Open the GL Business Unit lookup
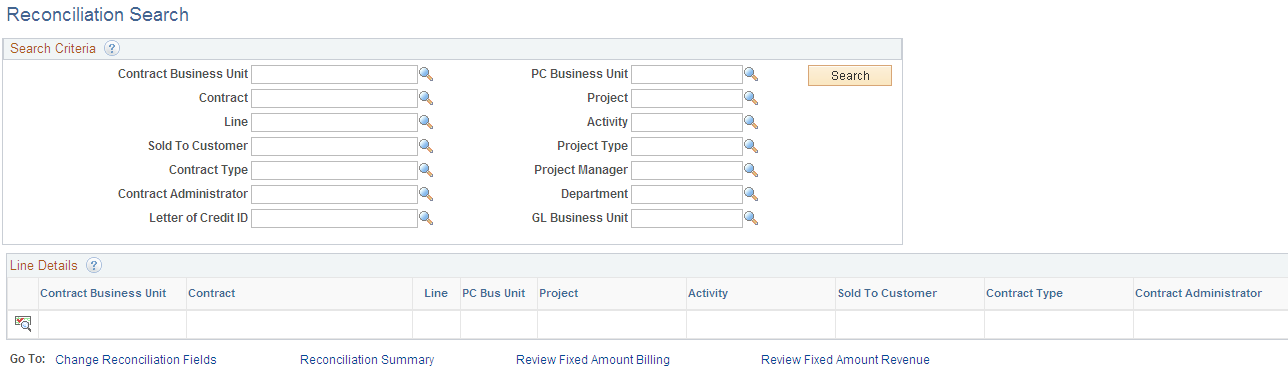The image size is (1288, 378). (x=751, y=218)
